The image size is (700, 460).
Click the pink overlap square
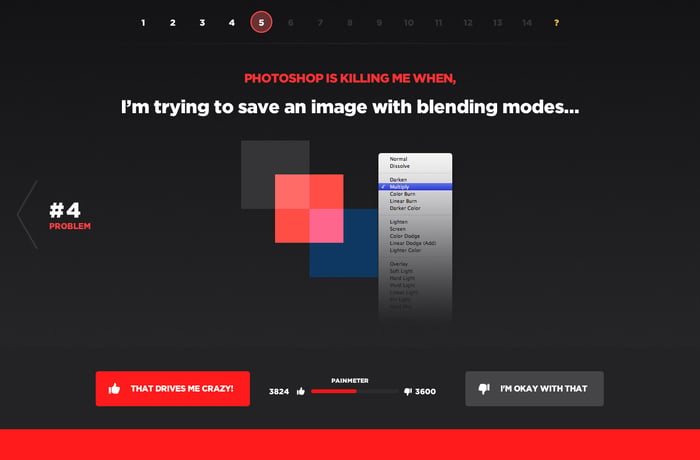pos(326,226)
